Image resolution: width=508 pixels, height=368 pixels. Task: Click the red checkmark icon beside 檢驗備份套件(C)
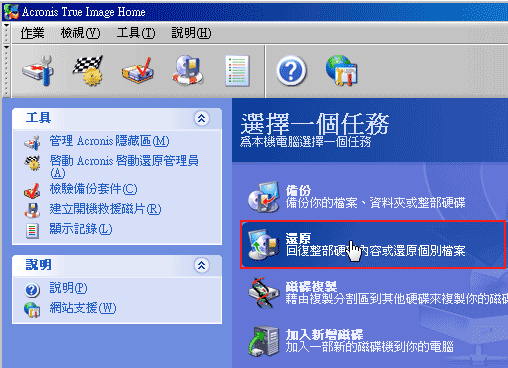pos(32,190)
